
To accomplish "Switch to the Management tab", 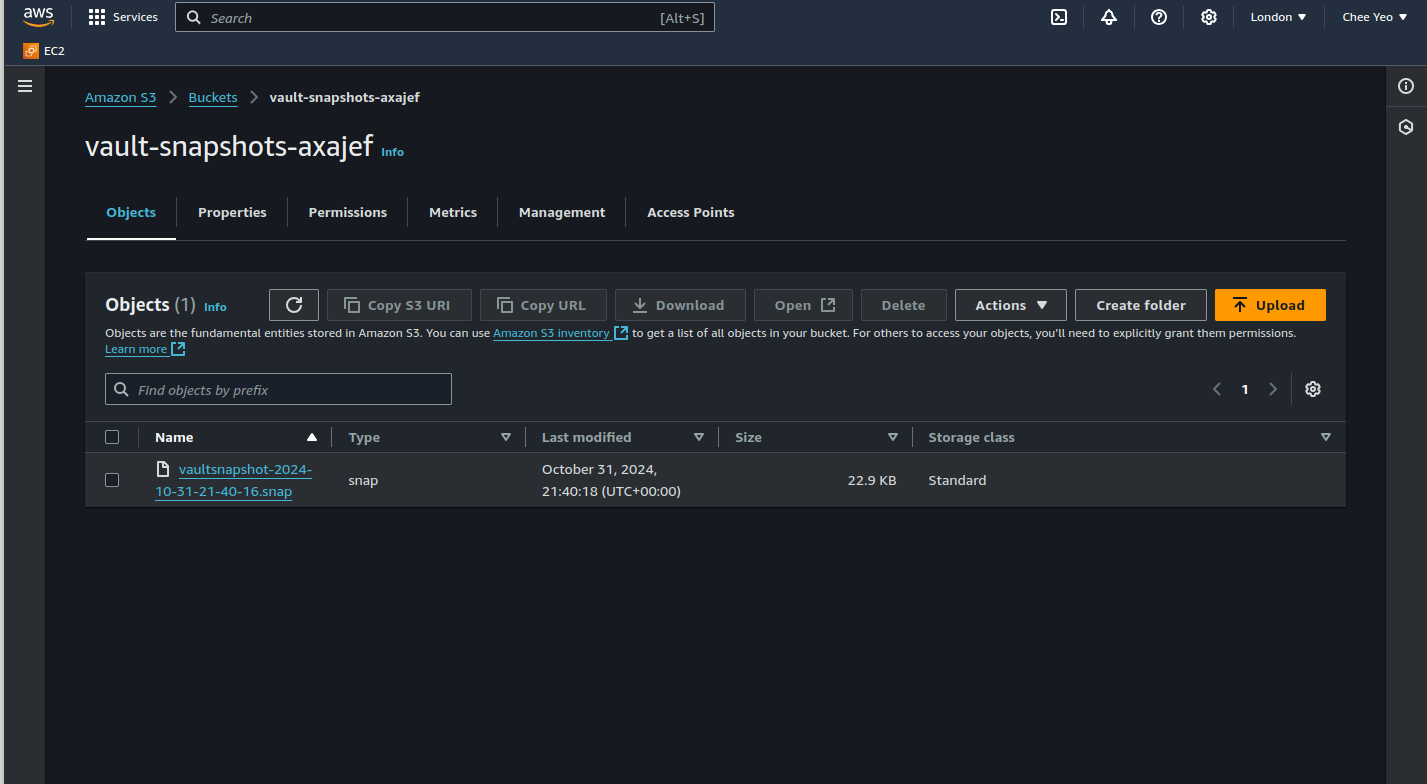I will (x=562, y=212).
